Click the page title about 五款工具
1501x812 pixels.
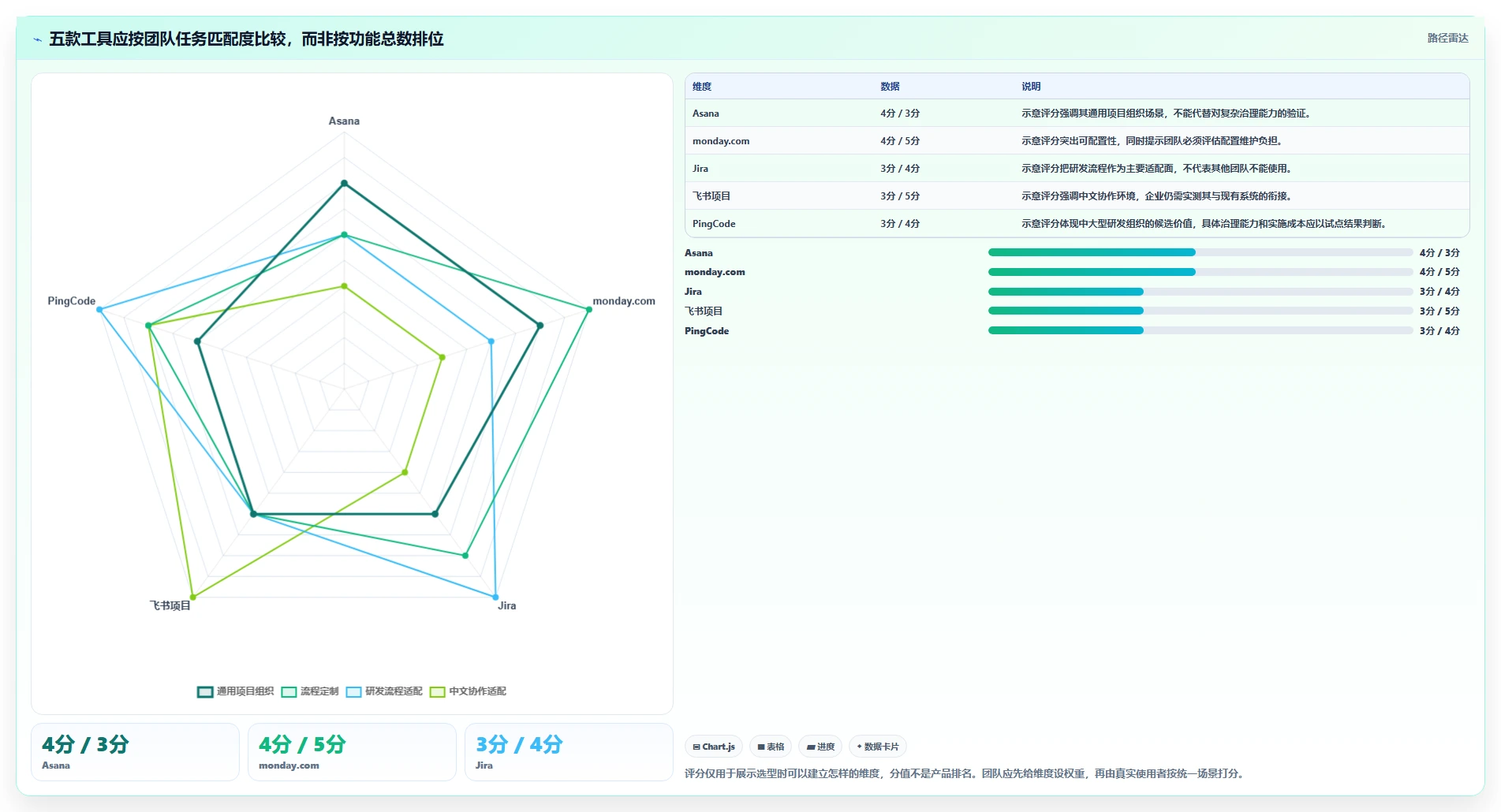pos(246,39)
